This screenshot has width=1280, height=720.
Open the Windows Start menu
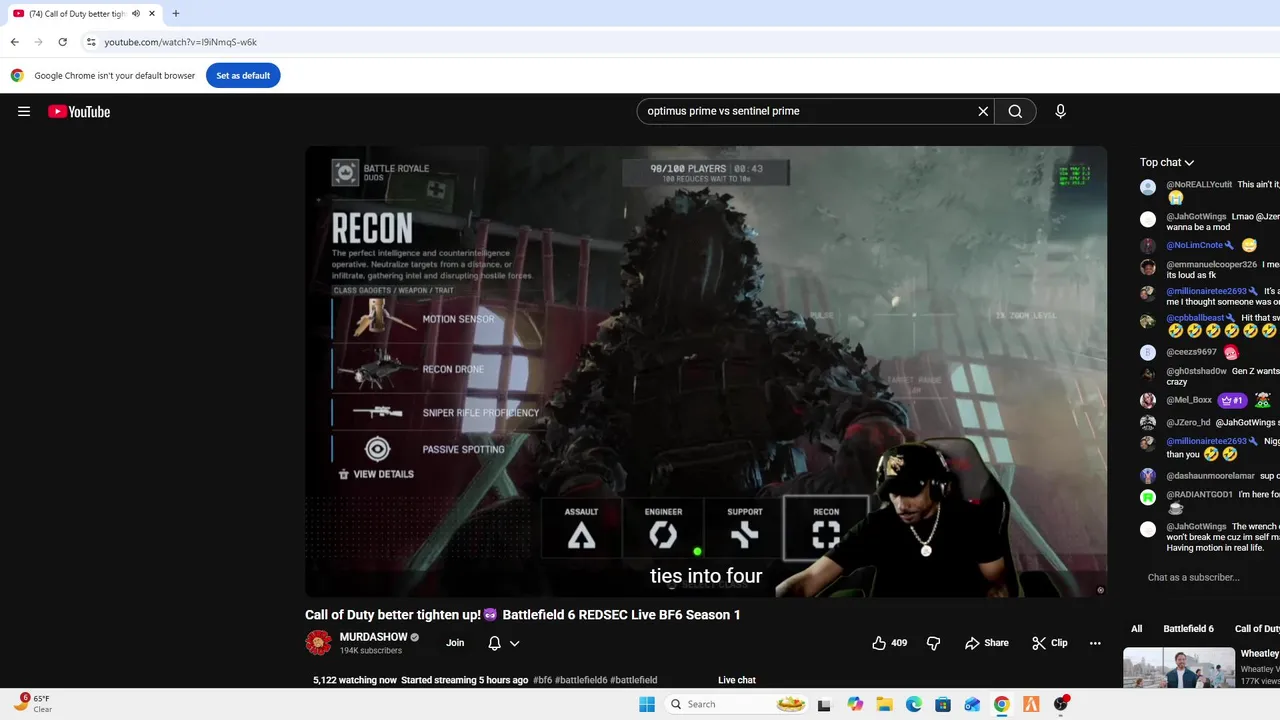coord(647,704)
